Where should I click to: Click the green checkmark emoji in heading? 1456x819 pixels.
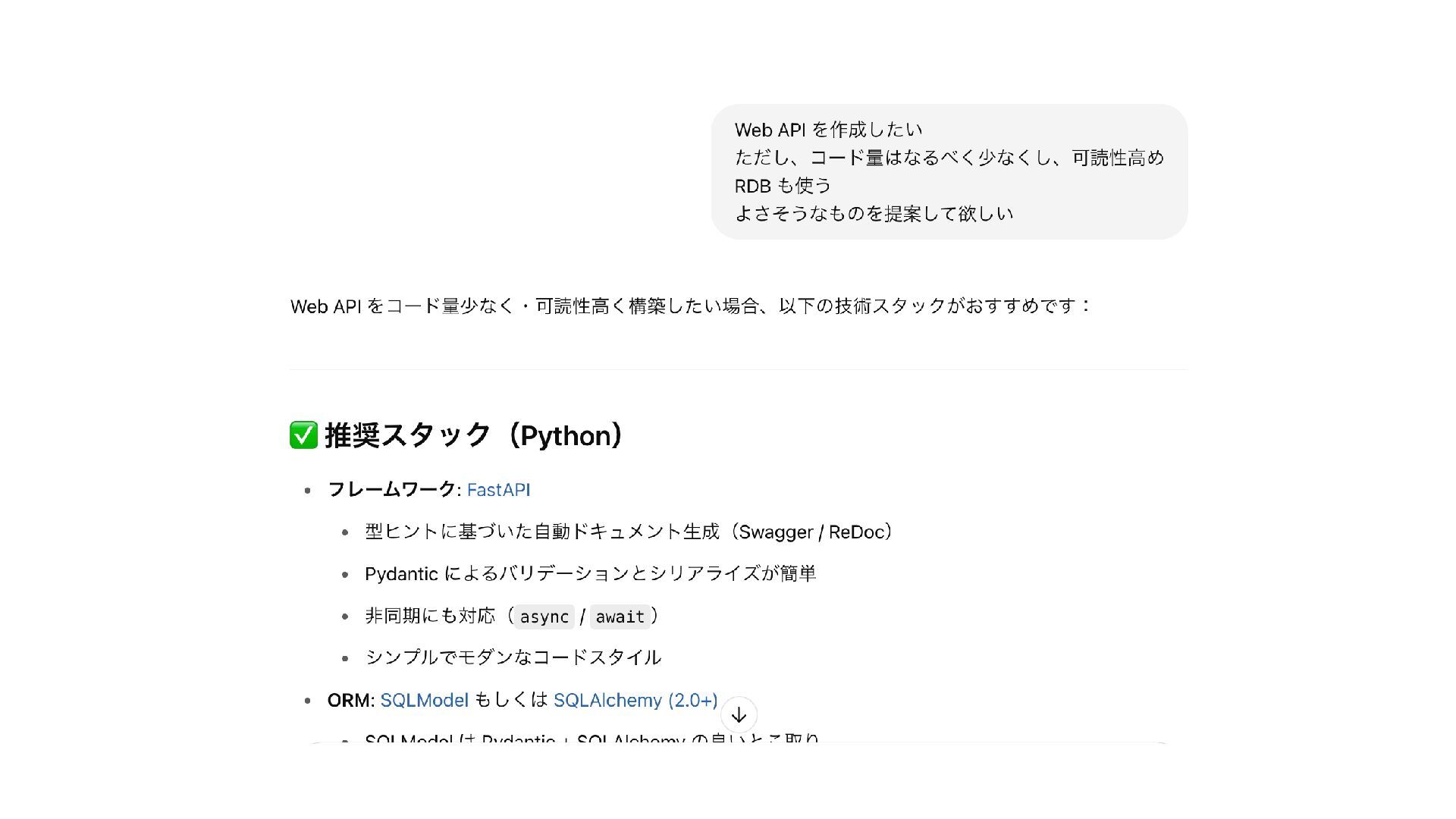click(x=303, y=435)
